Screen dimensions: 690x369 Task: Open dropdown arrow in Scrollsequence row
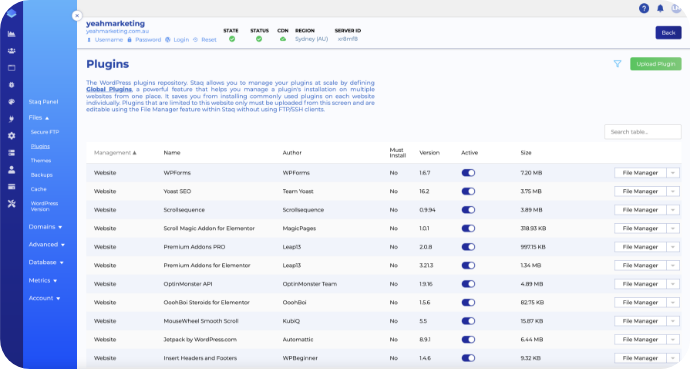click(673, 210)
